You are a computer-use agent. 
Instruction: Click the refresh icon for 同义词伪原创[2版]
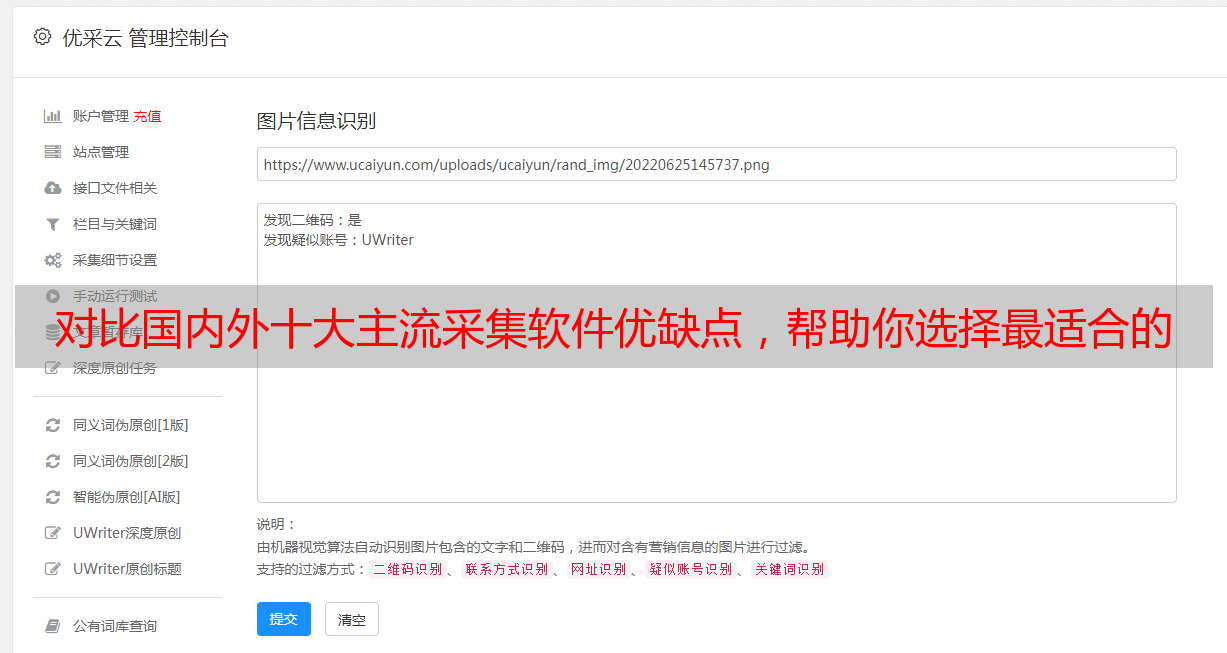(x=53, y=461)
